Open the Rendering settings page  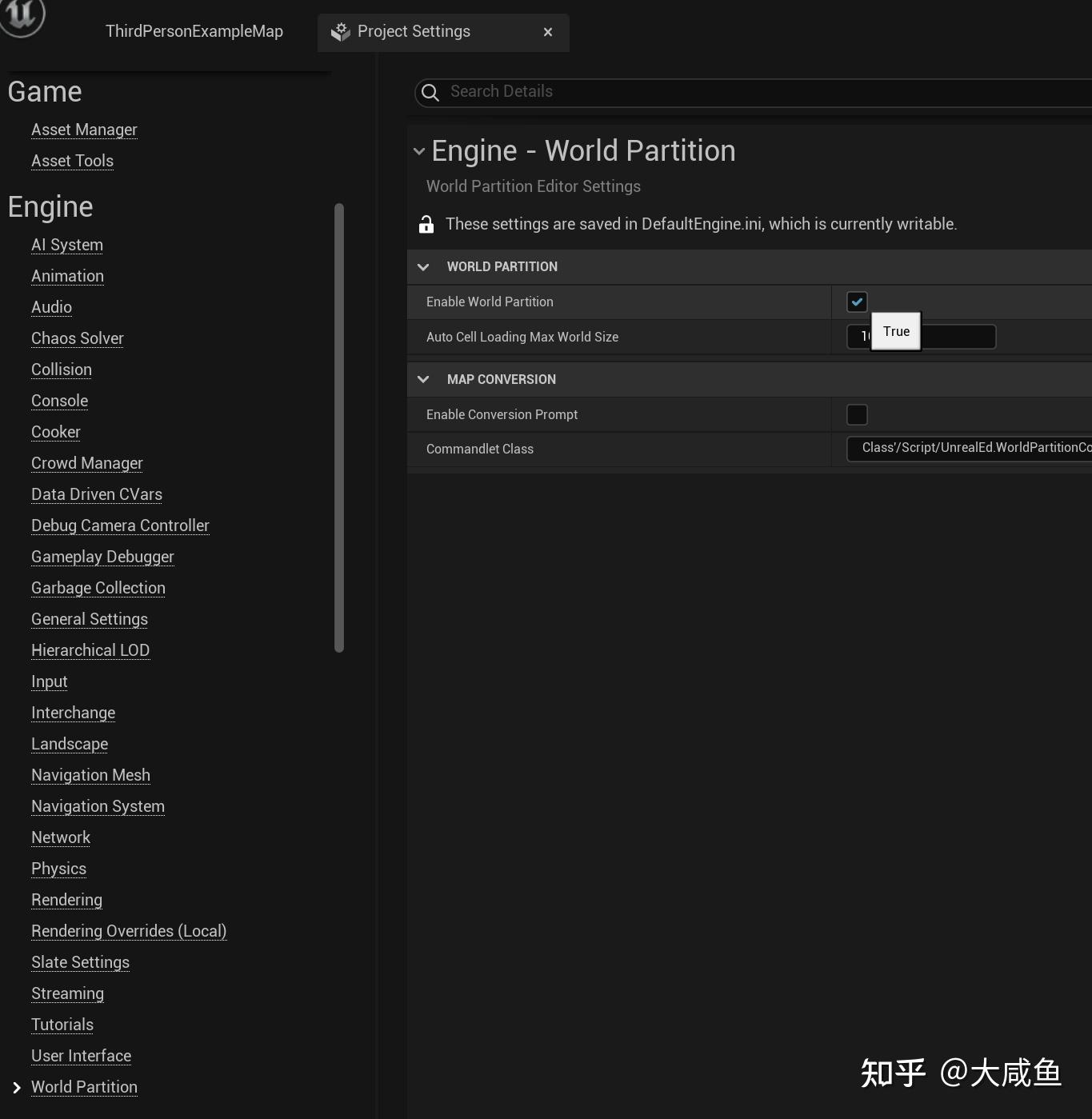click(66, 900)
